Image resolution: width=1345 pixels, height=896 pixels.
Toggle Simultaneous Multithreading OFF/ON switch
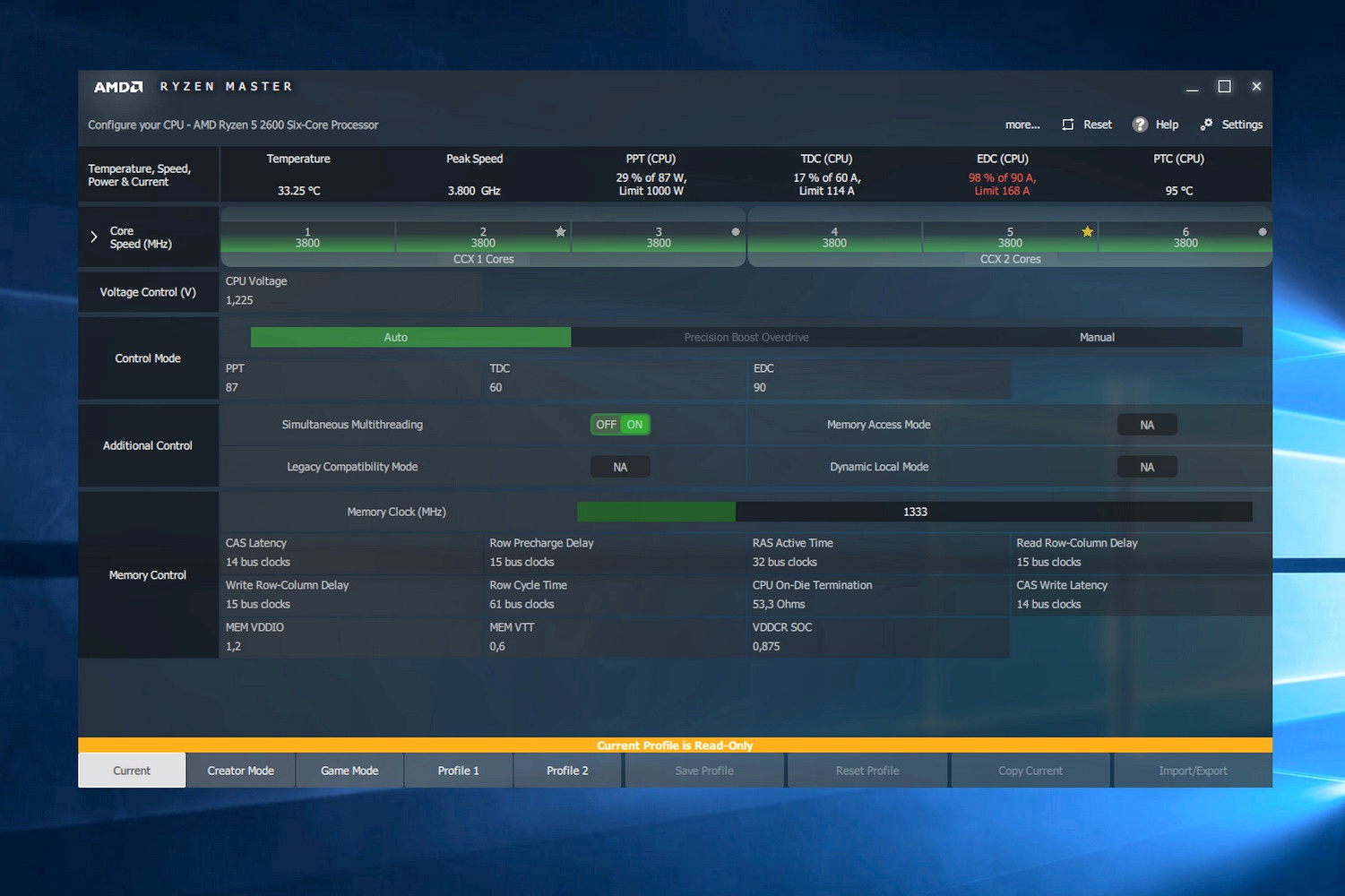(x=620, y=425)
